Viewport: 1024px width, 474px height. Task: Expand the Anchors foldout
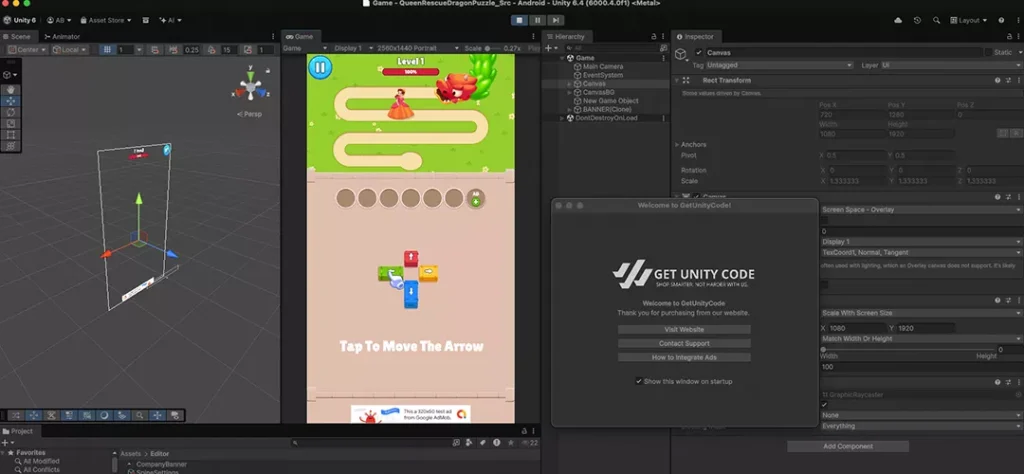tap(677, 145)
